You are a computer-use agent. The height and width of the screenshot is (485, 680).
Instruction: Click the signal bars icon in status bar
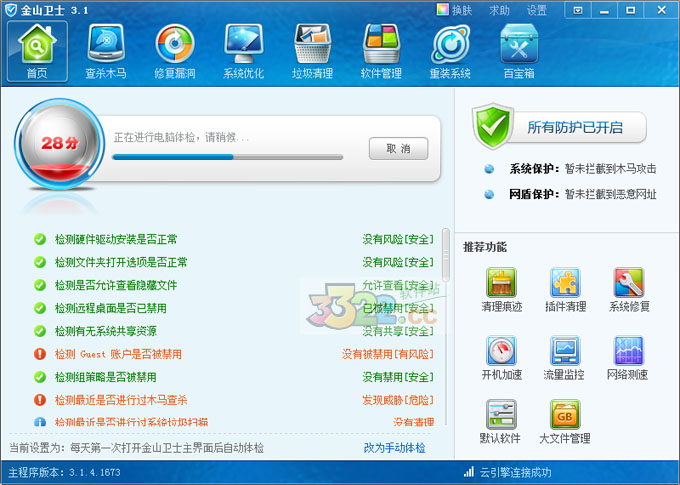click(469, 472)
